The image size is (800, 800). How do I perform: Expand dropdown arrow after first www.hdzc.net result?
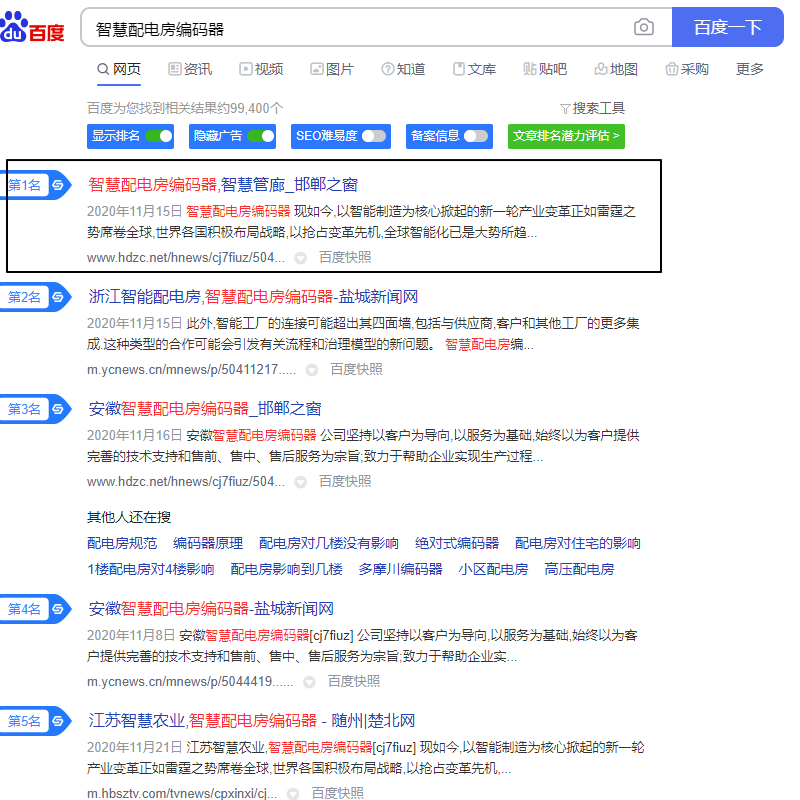click(x=301, y=258)
